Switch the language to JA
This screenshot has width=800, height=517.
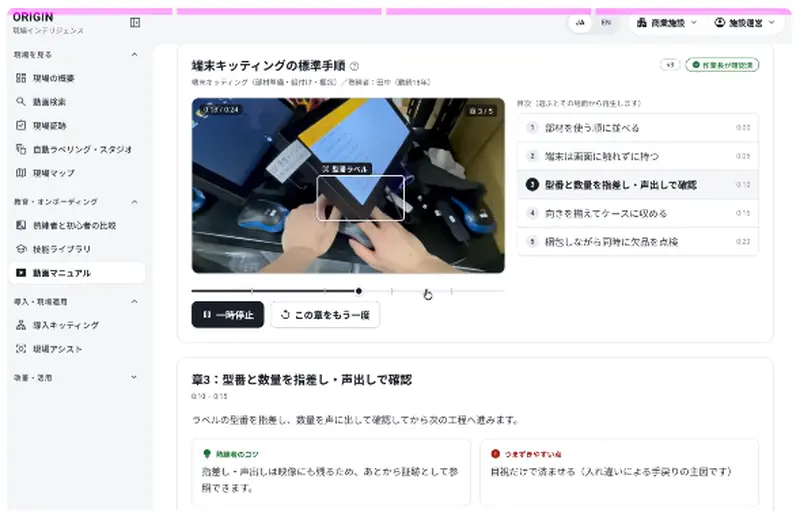click(x=580, y=22)
